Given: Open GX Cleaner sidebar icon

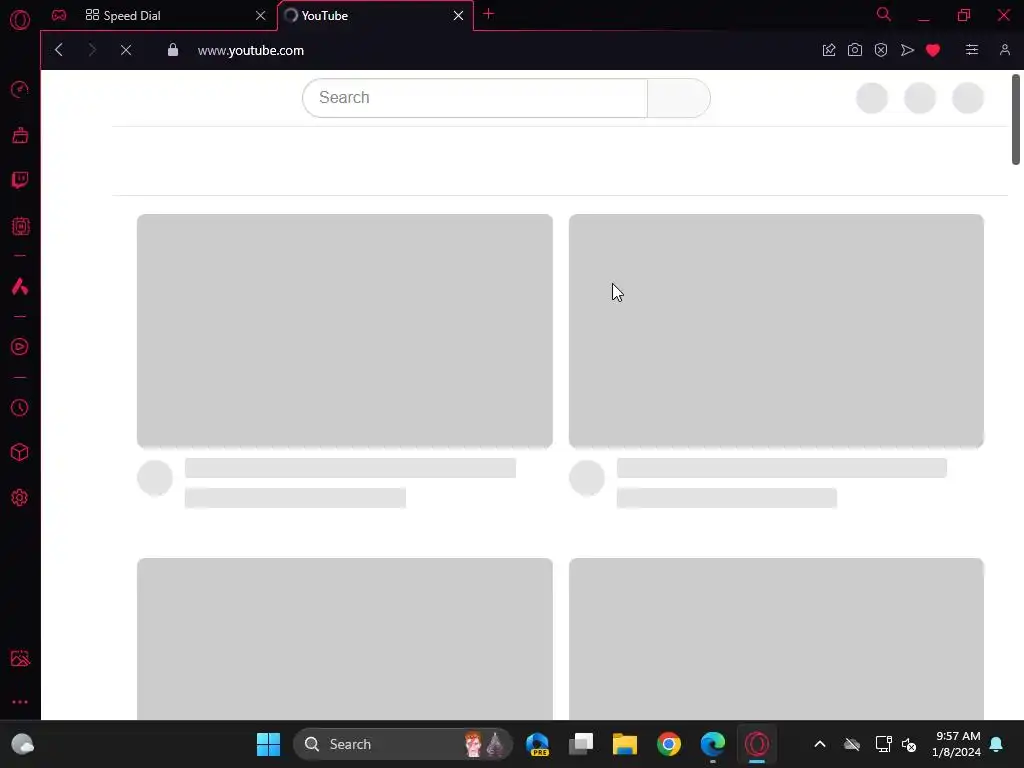Looking at the screenshot, I should pos(20,135).
